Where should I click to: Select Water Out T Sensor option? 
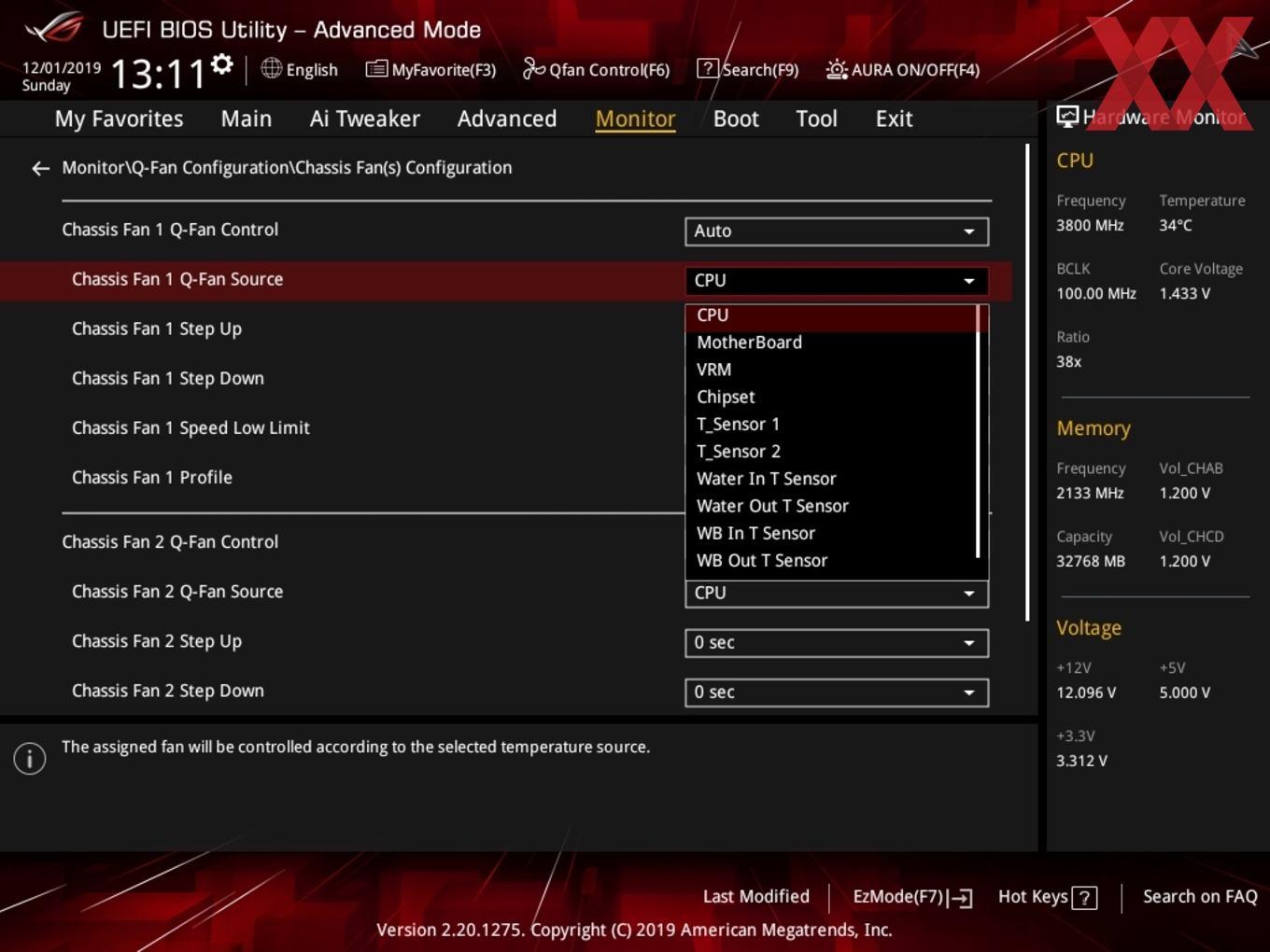pos(831,506)
